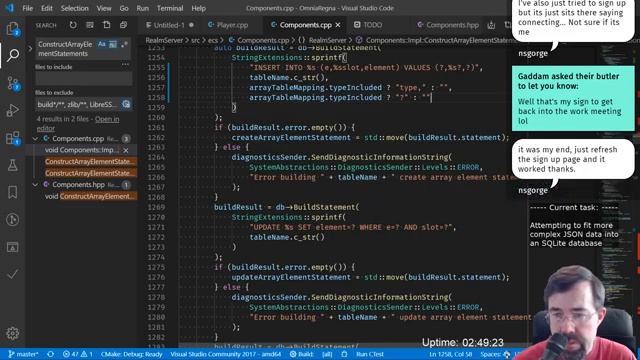Change the [all] build target
The width and height of the screenshot is (640, 360).
(327, 354)
